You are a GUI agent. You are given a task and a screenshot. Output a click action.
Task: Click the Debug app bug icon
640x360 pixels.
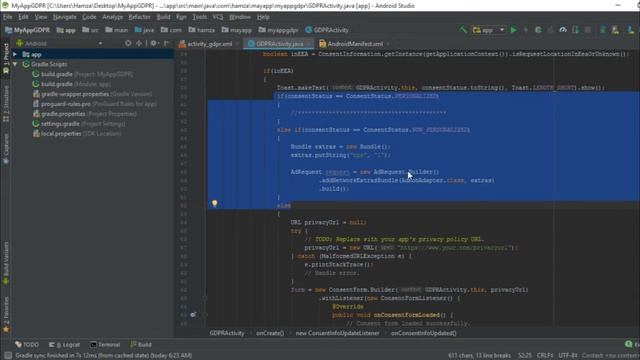(x=538, y=30)
